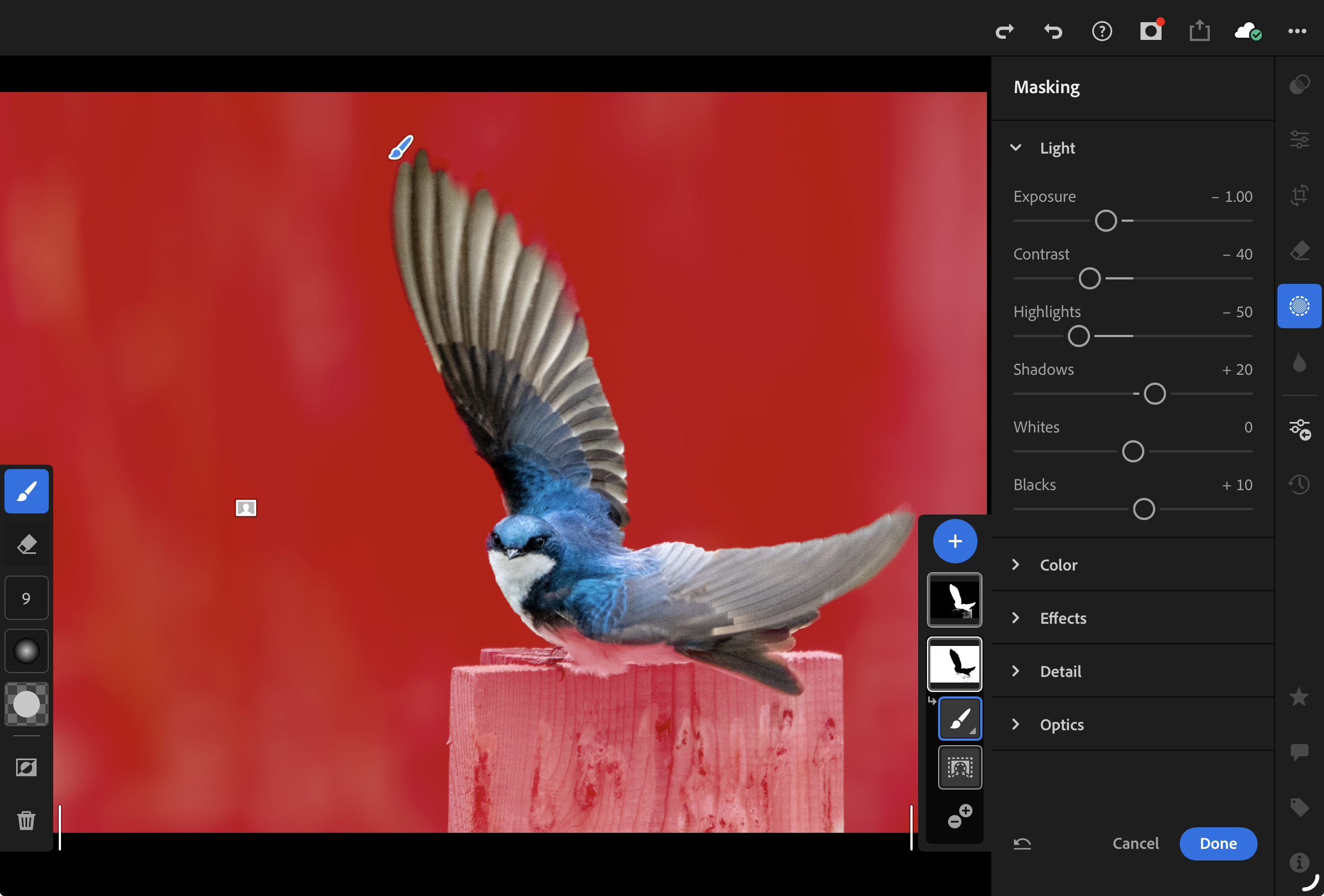Open the Crop and rotate tool
Viewport: 1324px width, 896px height.
click(1299, 195)
